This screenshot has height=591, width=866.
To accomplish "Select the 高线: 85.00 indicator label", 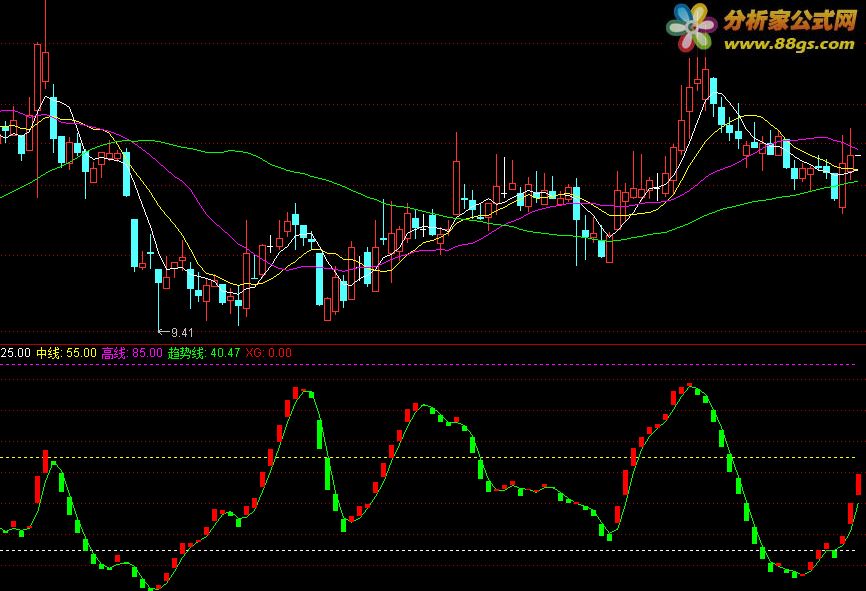I will pos(132,353).
